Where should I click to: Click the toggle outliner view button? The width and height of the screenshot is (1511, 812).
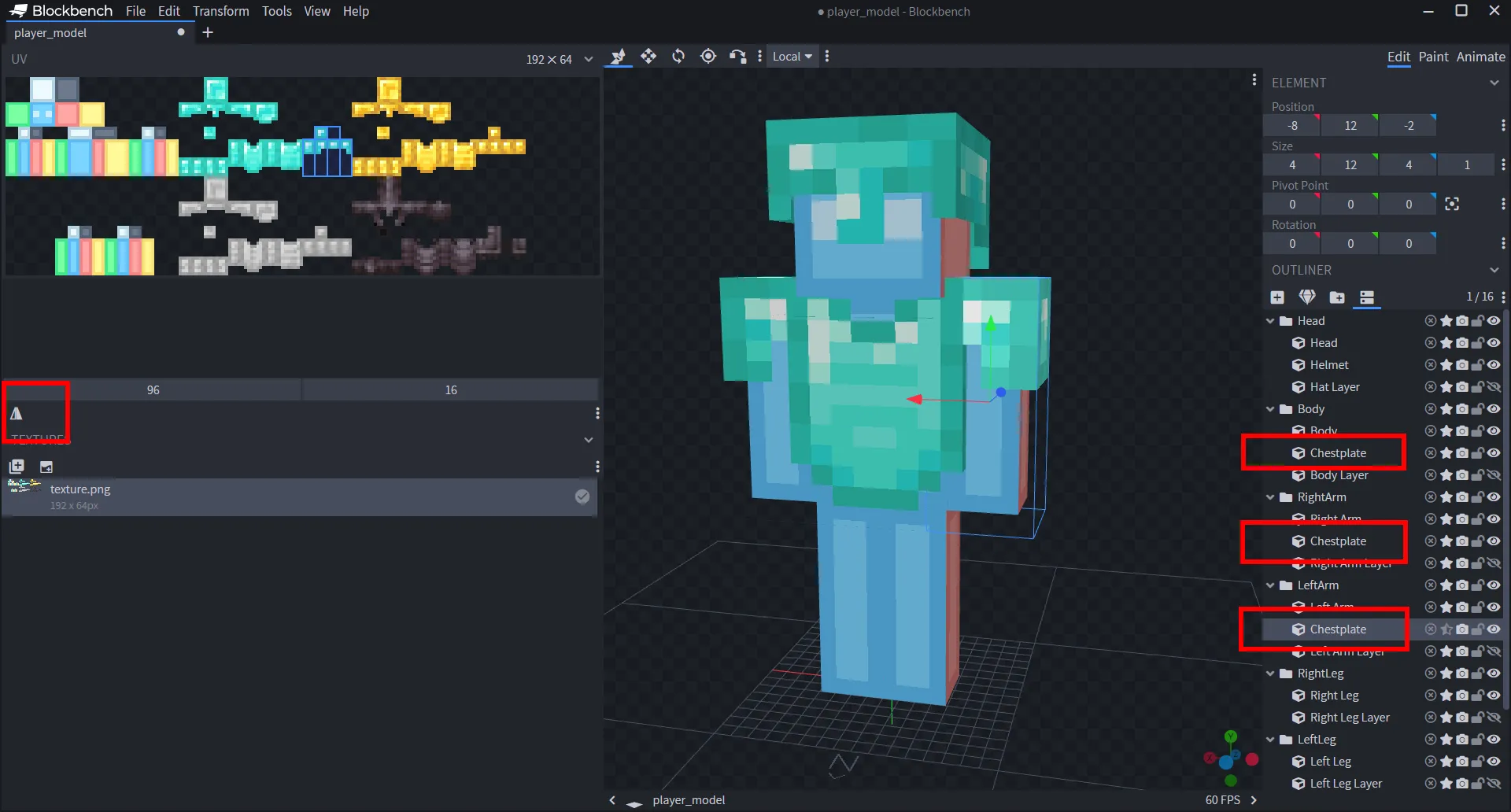(x=1367, y=297)
